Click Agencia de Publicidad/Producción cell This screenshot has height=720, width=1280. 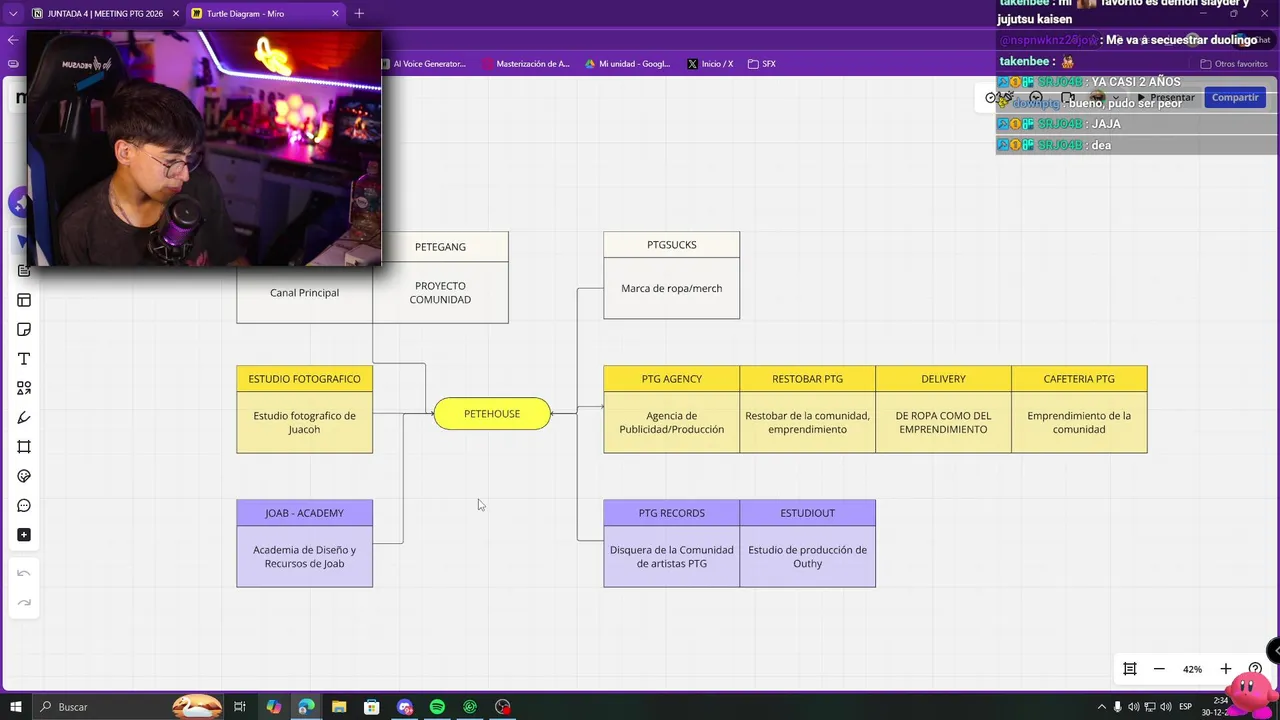click(671, 423)
